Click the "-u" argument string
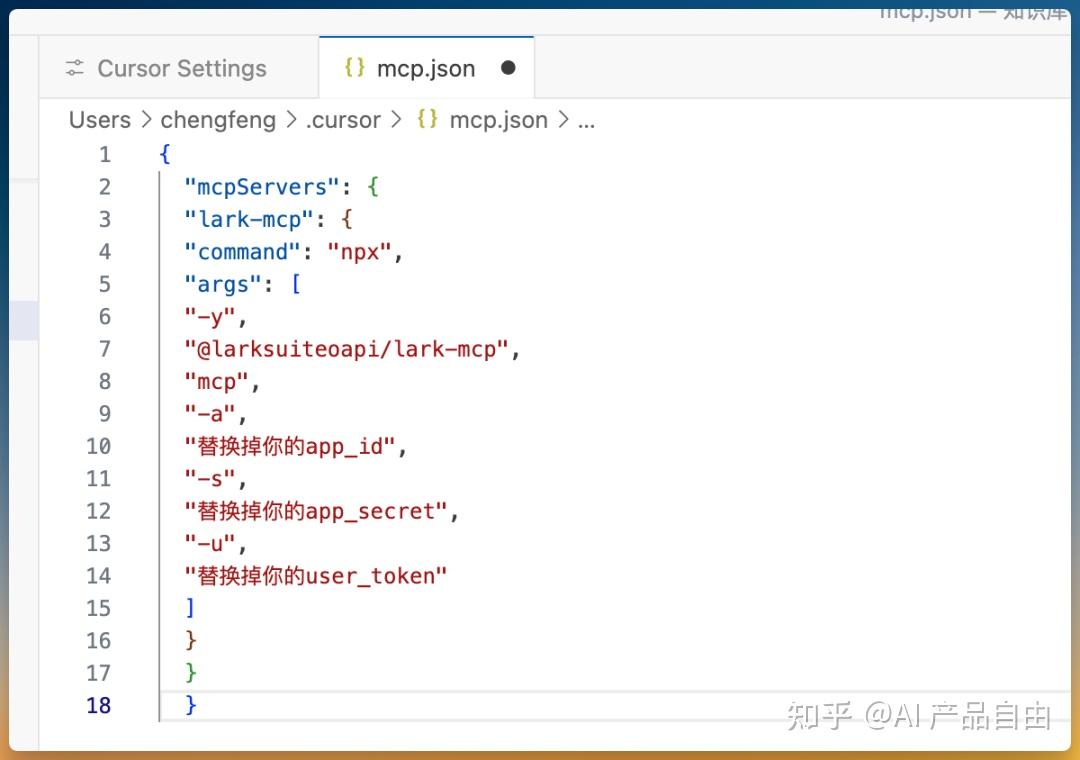This screenshot has width=1080, height=760. [210, 543]
